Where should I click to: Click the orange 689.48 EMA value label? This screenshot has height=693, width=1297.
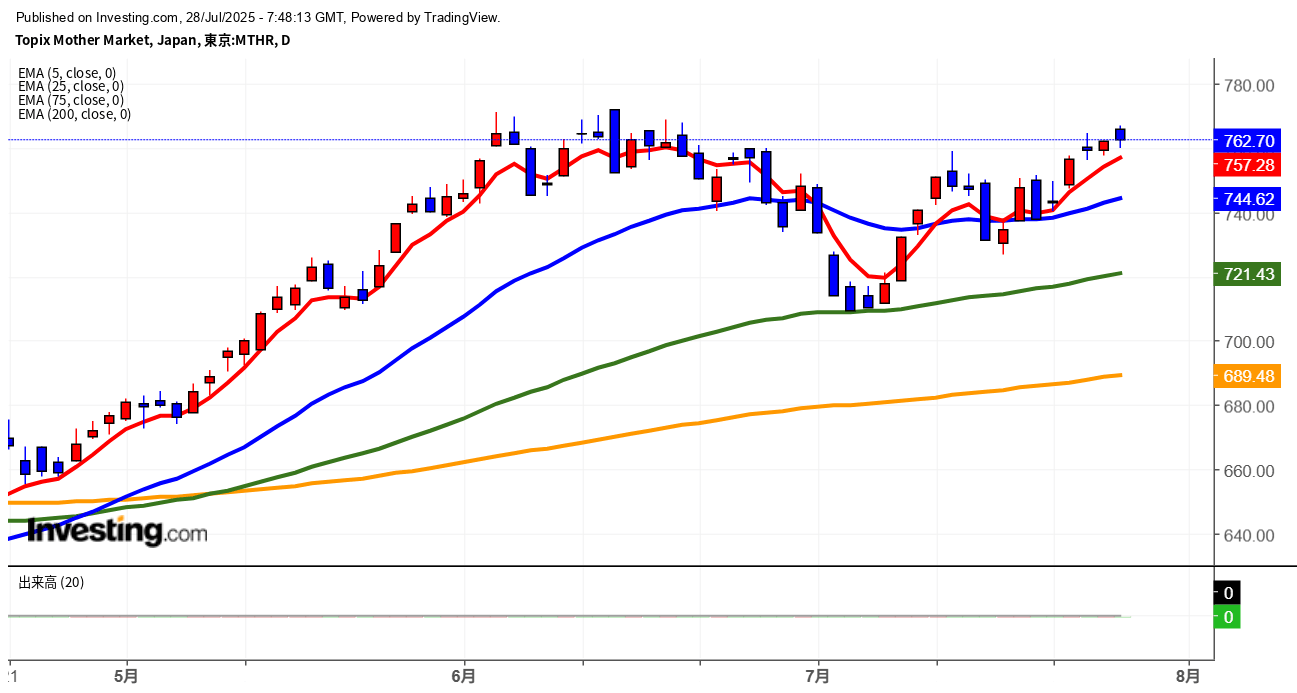click(x=1246, y=376)
